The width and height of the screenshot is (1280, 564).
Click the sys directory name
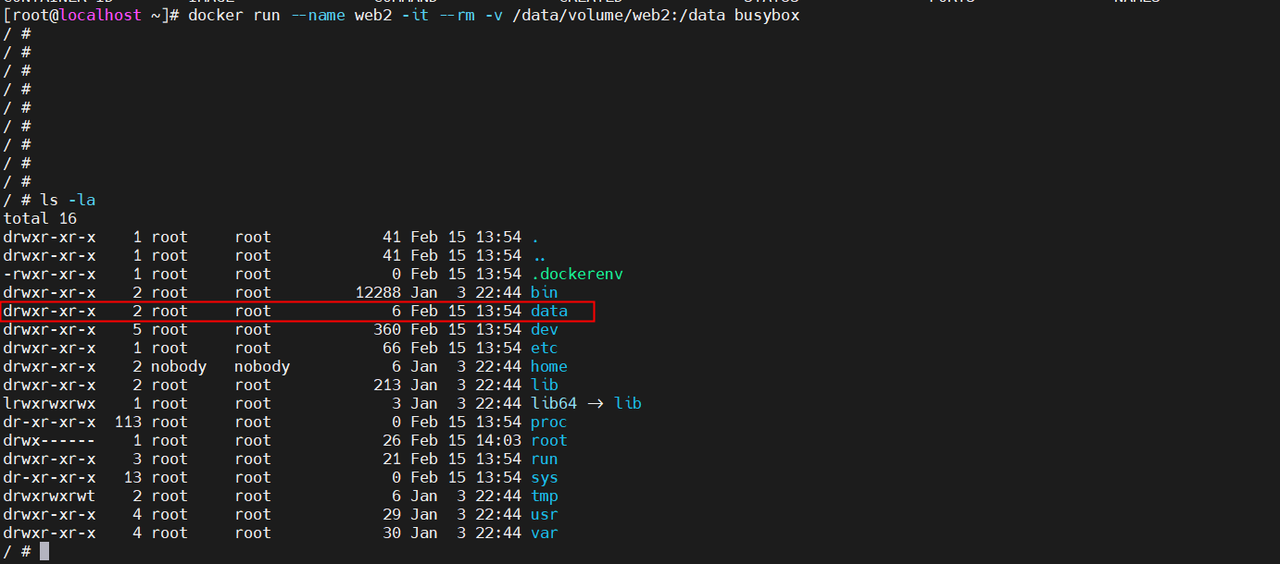coord(544,478)
